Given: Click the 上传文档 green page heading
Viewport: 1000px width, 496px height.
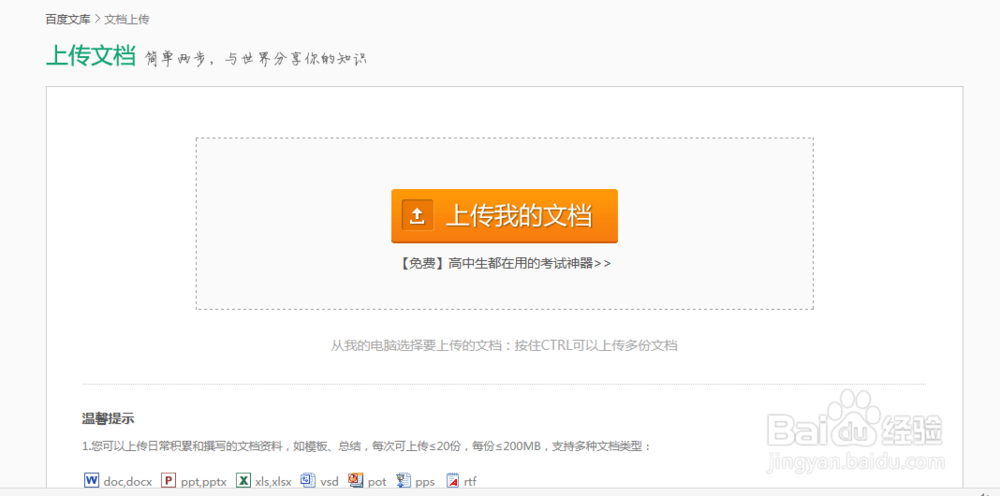Looking at the screenshot, I should (x=91, y=56).
